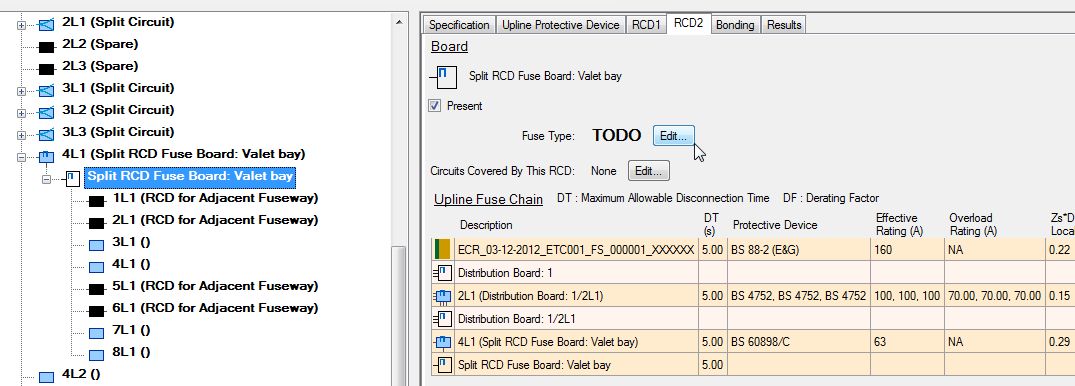1075x386 pixels.
Task: Click the black icon beside 2L3 (Spare)
Action: (x=46, y=69)
